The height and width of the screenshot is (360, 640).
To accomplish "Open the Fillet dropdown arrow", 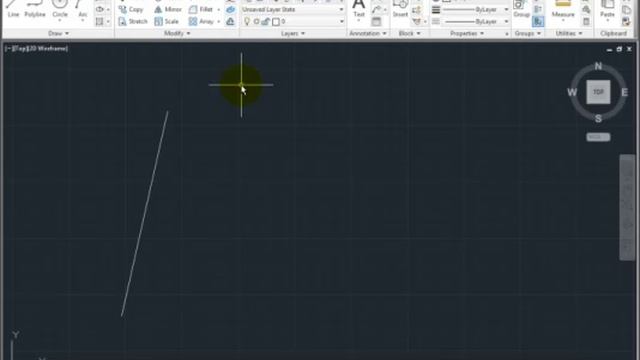I will coord(219,9).
